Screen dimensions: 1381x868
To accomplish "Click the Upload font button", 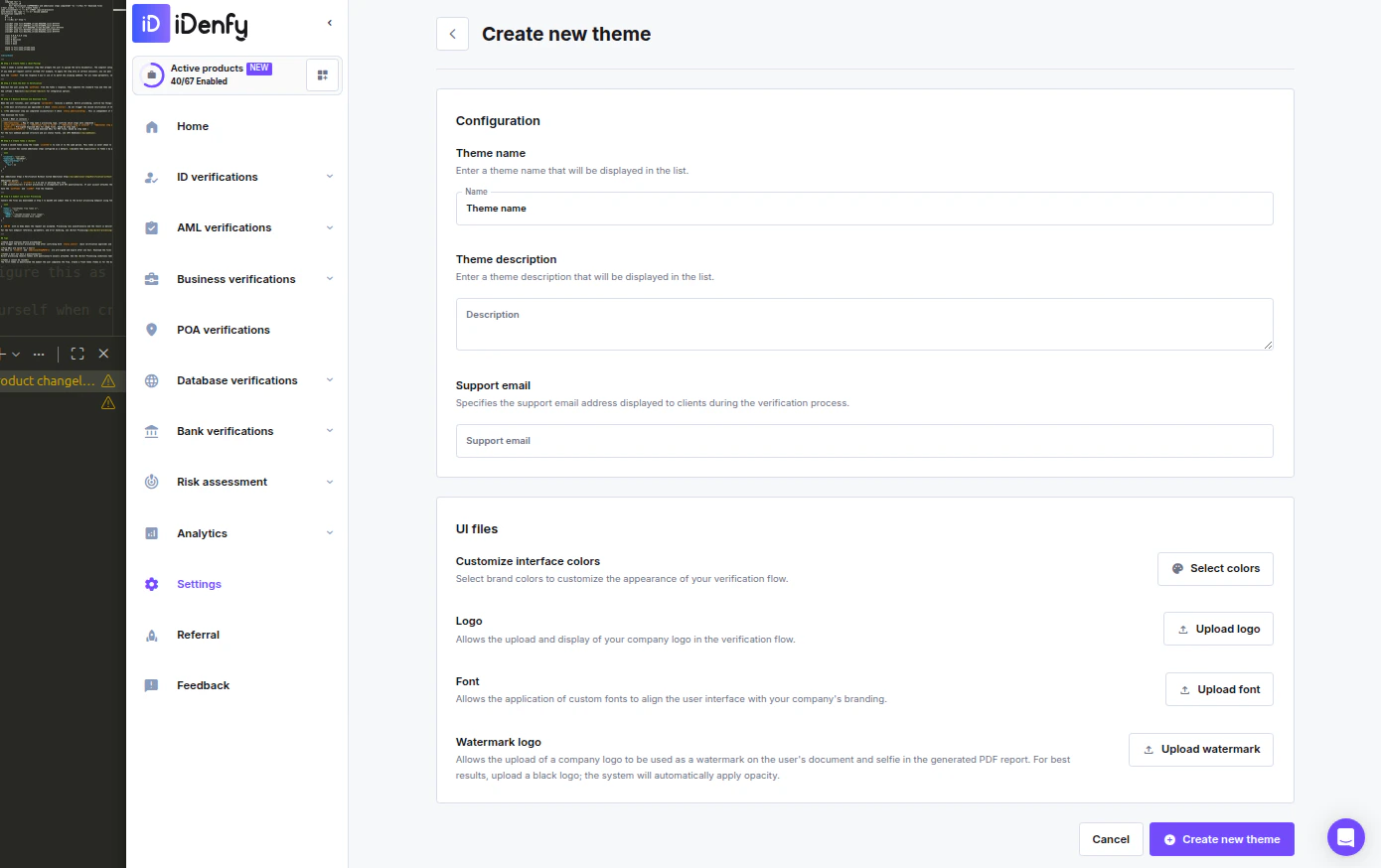I will [1219, 689].
